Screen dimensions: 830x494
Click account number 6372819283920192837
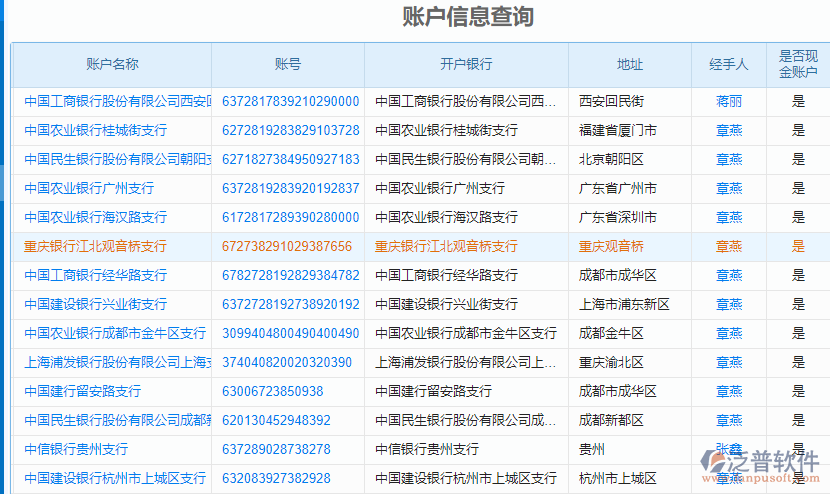pyautogui.click(x=291, y=188)
